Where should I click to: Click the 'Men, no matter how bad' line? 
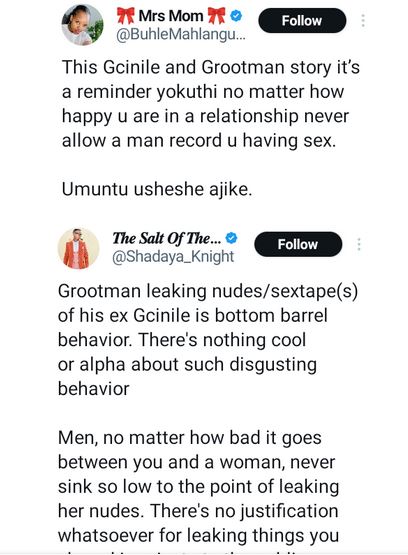tap(190, 437)
